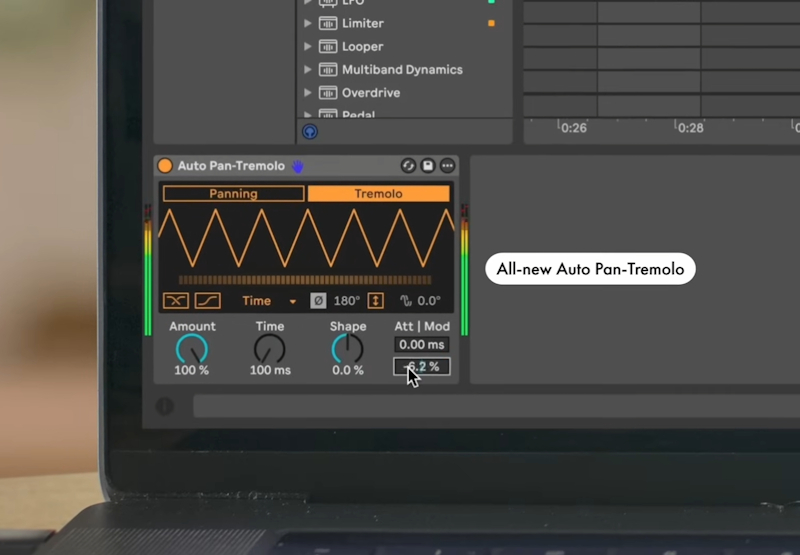Click the Overdrive label in browser
The image size is (800, 555).
coord(371,93)
